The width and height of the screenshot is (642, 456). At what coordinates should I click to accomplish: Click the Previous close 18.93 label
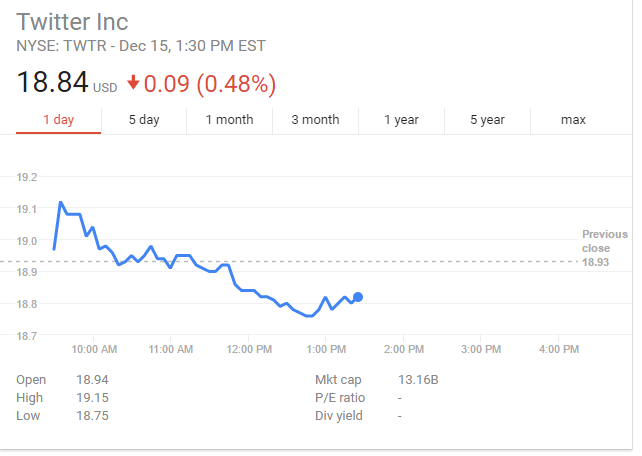point(605,248)
